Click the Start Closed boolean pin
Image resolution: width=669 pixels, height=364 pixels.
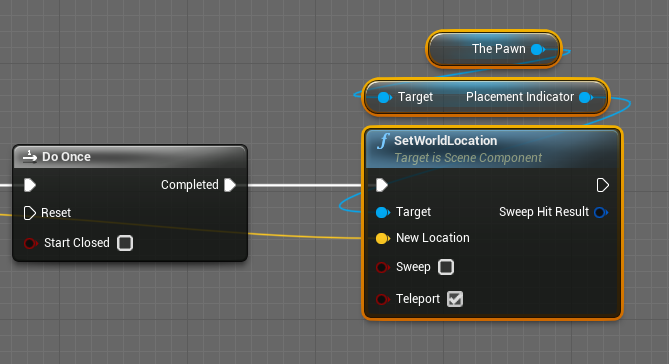30,243
